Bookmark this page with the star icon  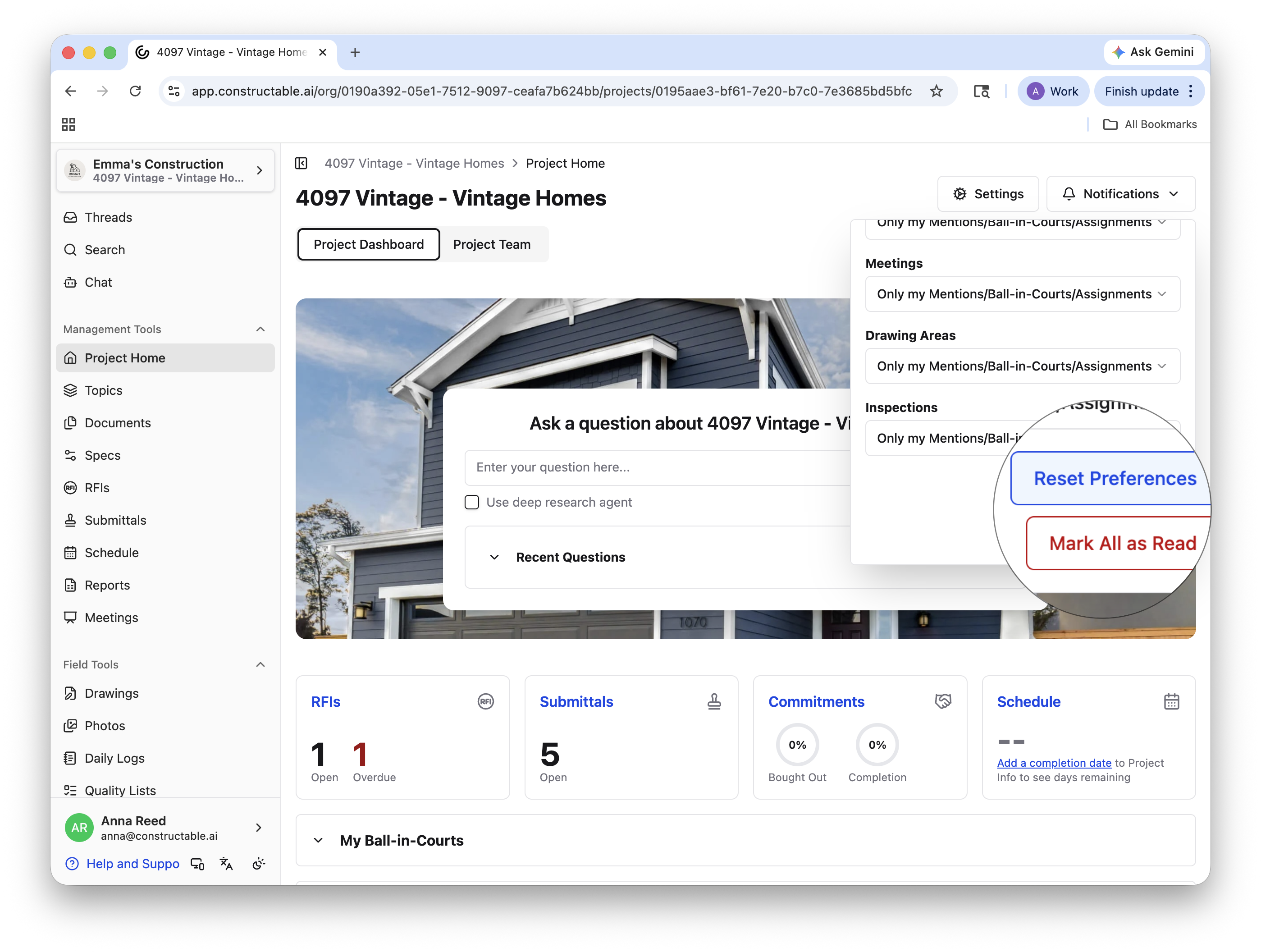(936, 91)
